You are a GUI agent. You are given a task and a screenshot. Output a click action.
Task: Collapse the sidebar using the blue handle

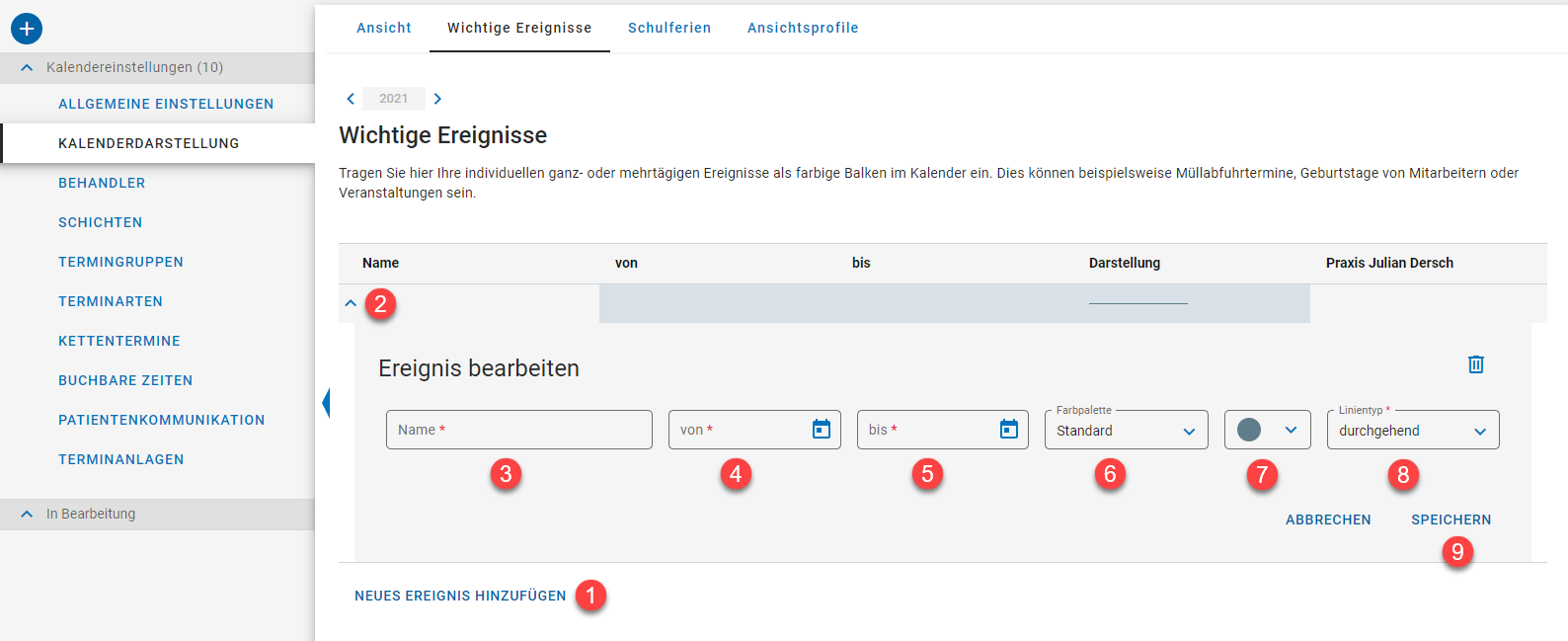click(x=325, y=403)
